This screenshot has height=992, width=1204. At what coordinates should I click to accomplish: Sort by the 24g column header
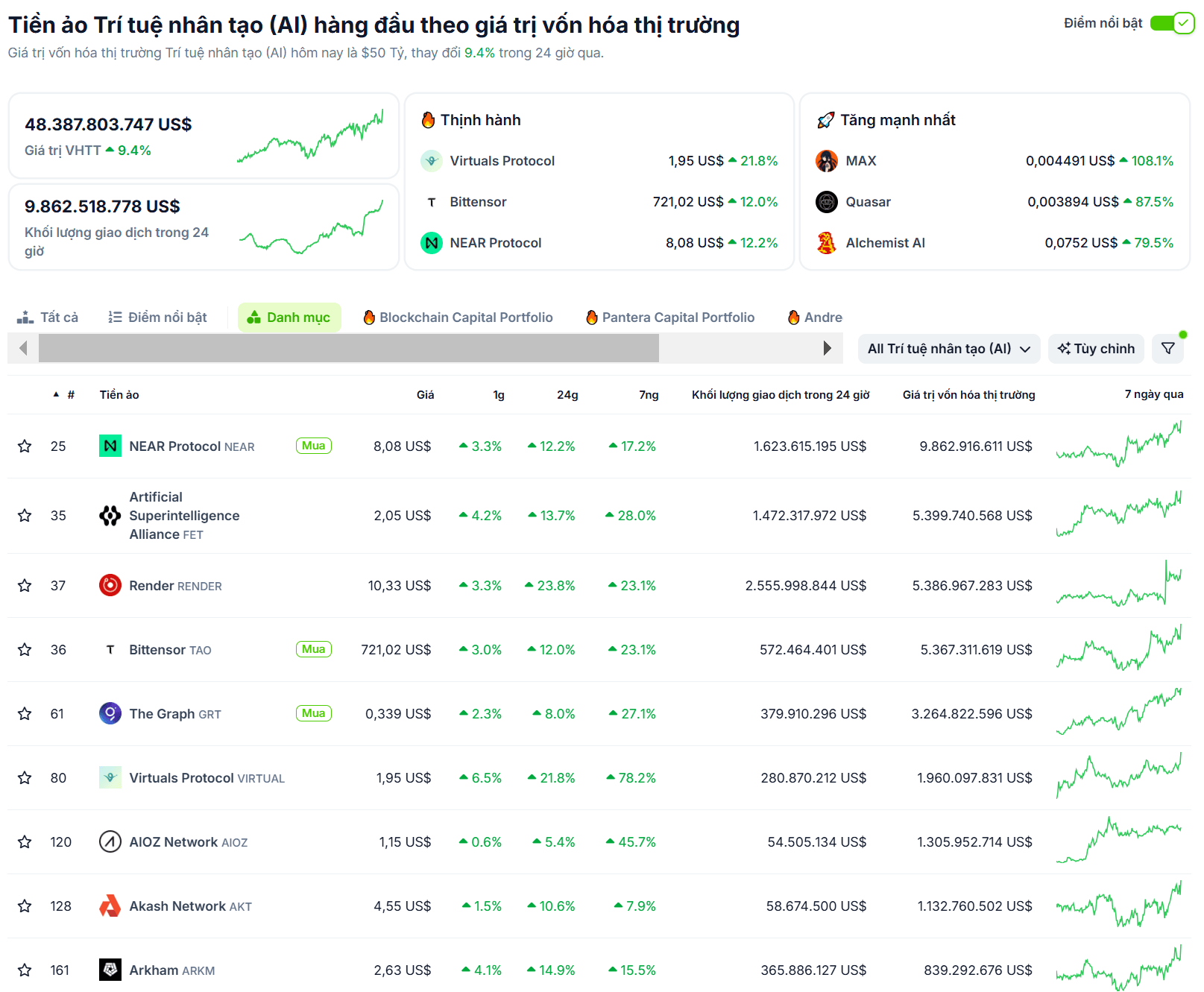click(x=567, y=394)
